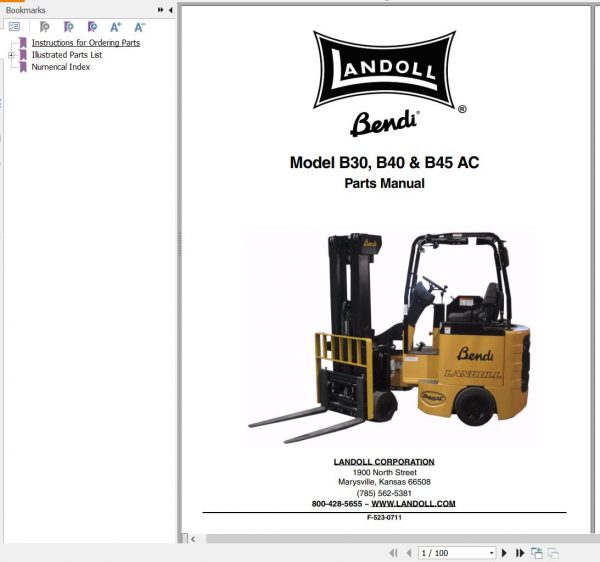Click the Landoll logo at page top

[385, 70]
